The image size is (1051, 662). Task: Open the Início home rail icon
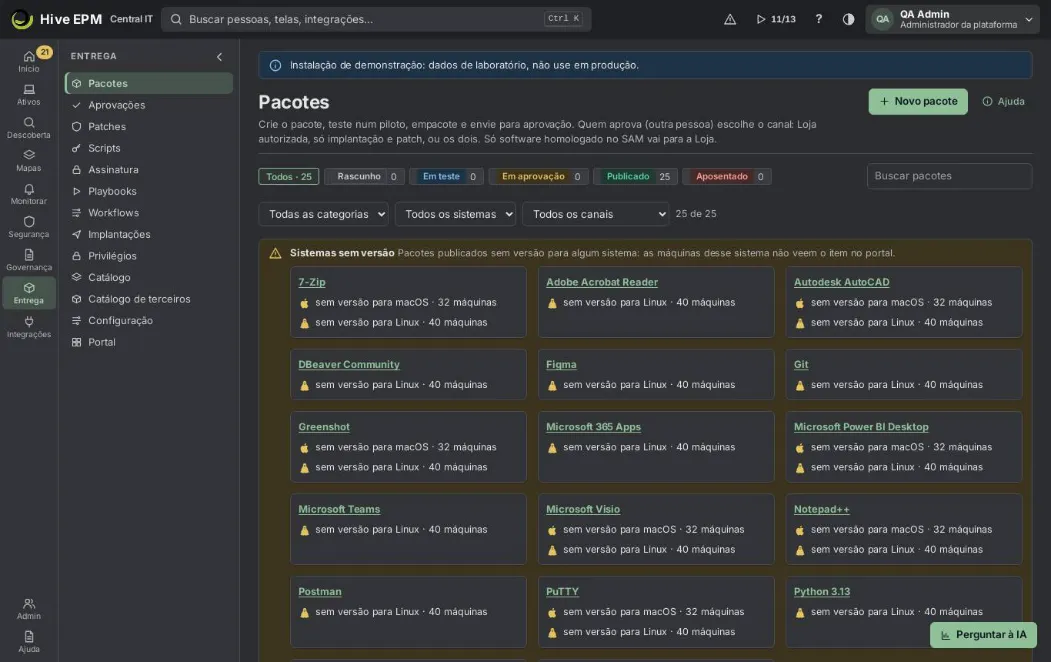tap(29, 61)
